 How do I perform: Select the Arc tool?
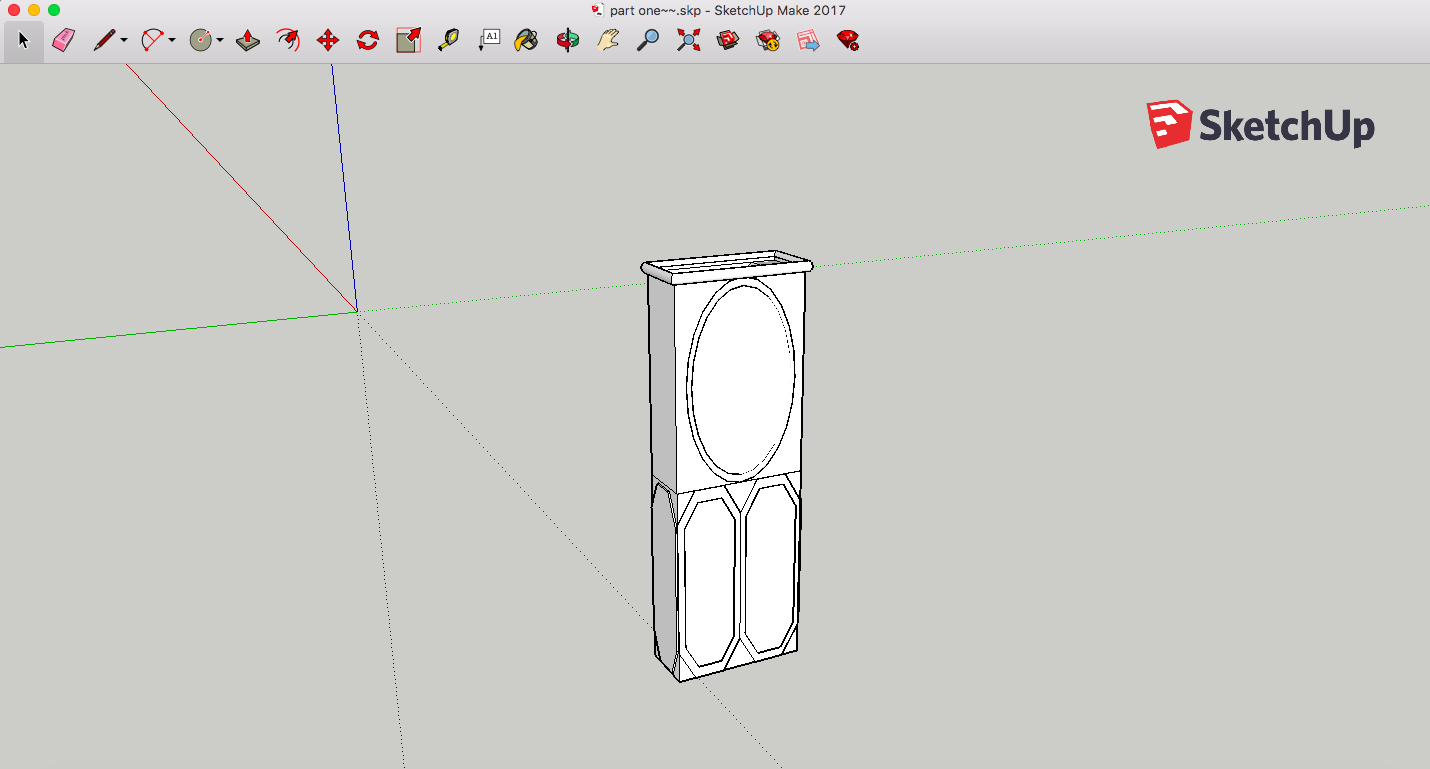point(152,40)
